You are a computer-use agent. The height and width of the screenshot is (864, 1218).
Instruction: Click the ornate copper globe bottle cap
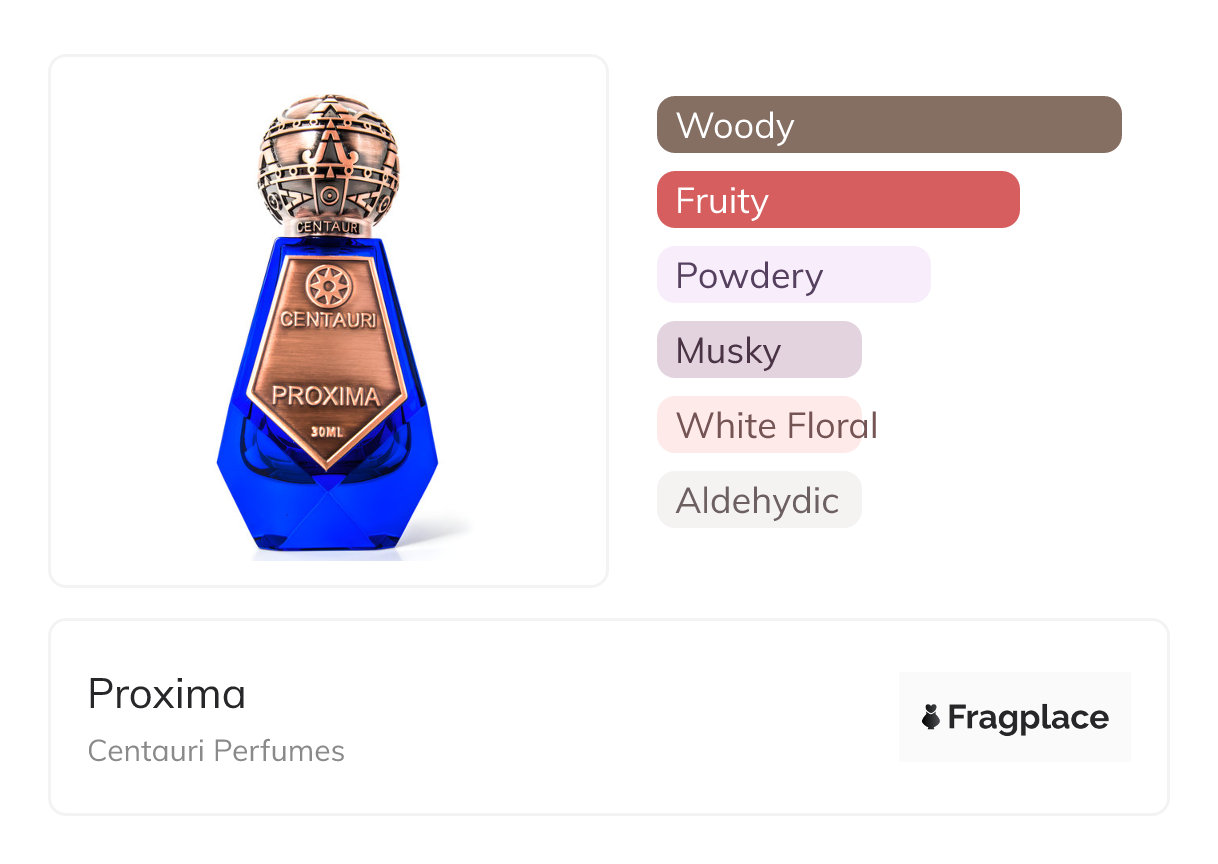tap(329, 160)
